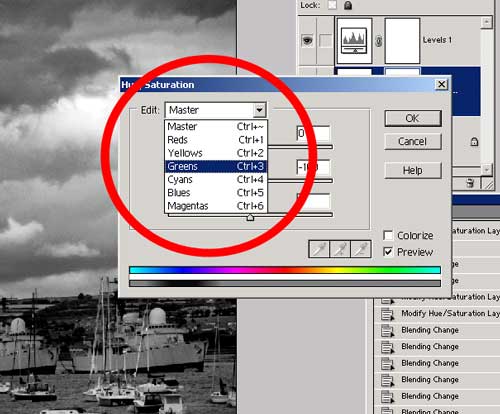Click the Cancel button
This screenshot has width=500, height=414.
coord(413,142)
